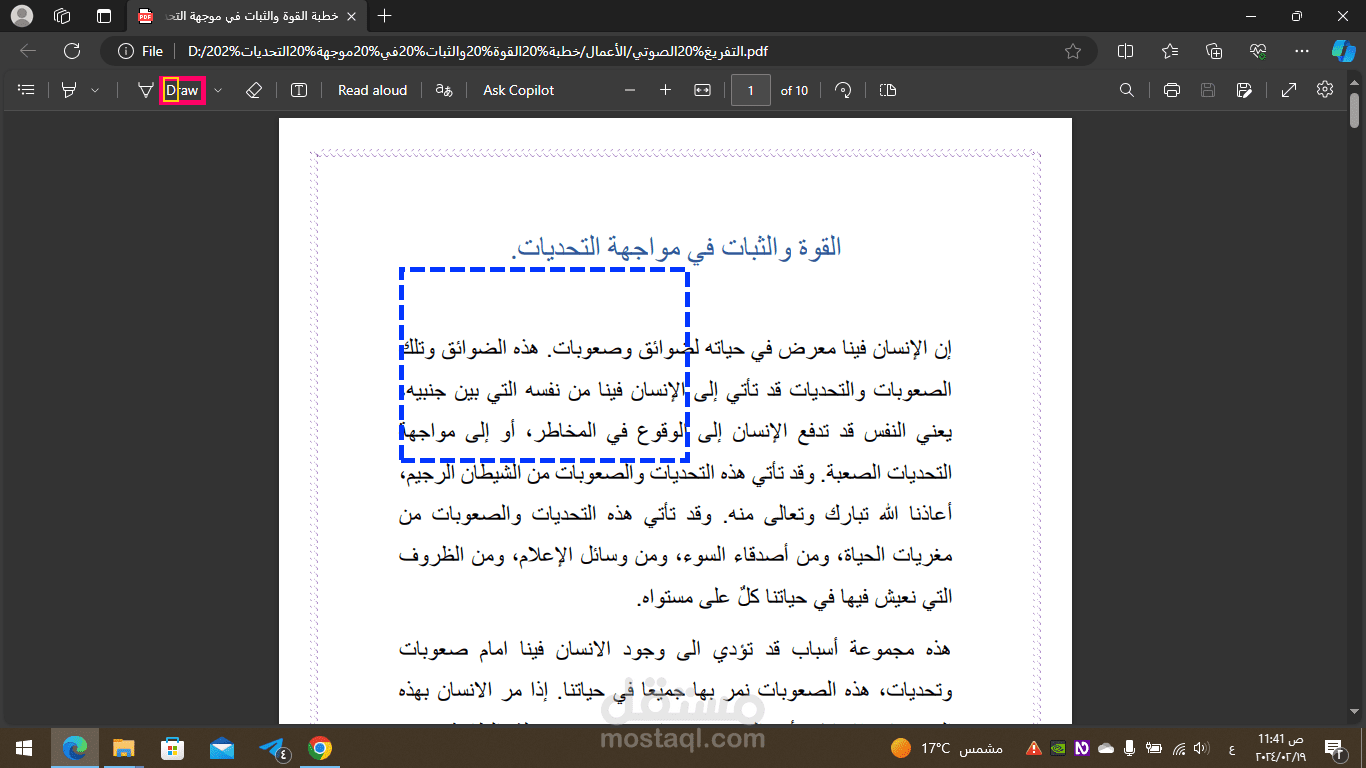1366x768 pixels.
Task: Switch the keyboard input language
Action: pos(1231,748)
